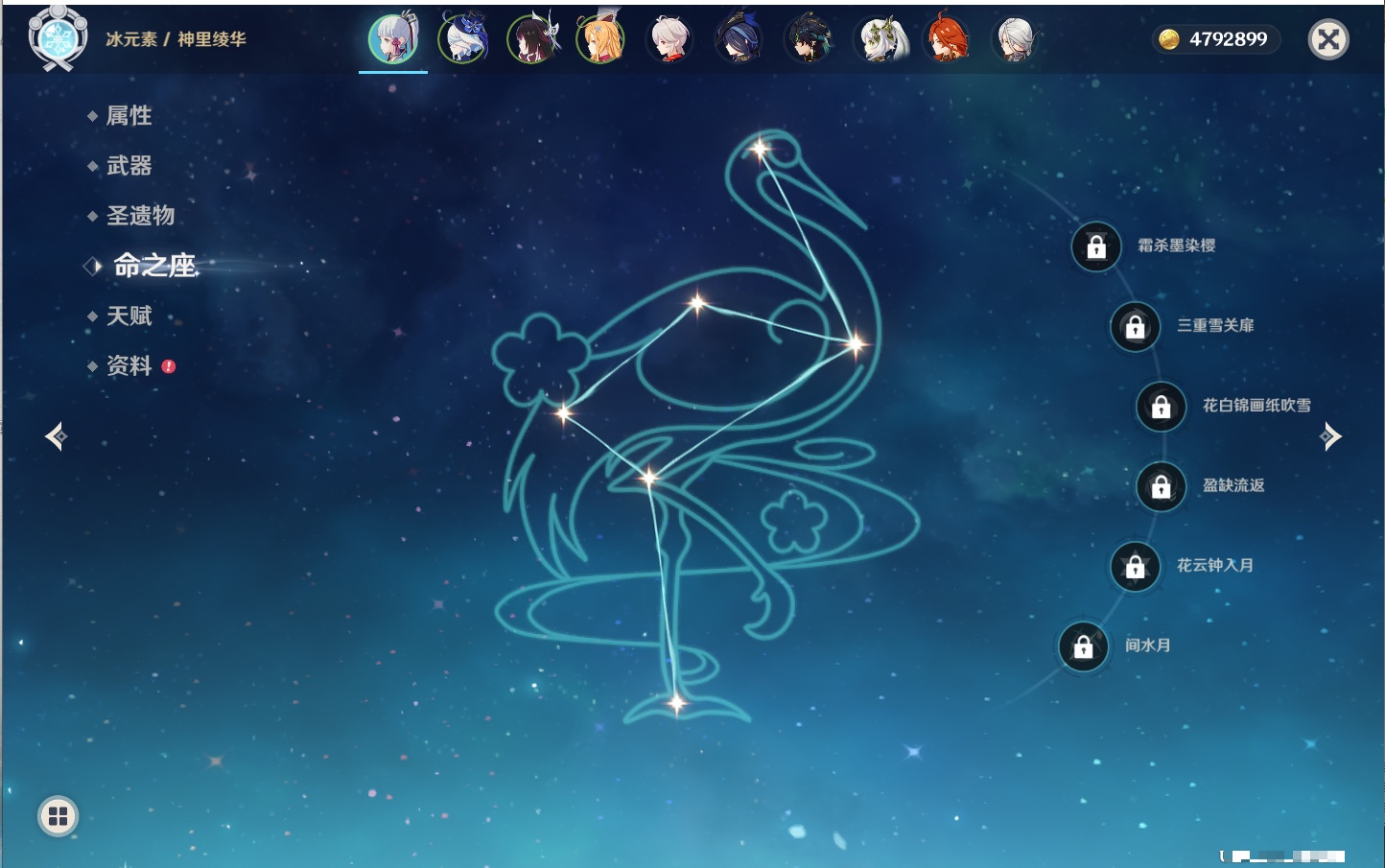Select the orange-haired character avatar with green ring
This screenshot has width=1385, height=868.
coord(600,40)
